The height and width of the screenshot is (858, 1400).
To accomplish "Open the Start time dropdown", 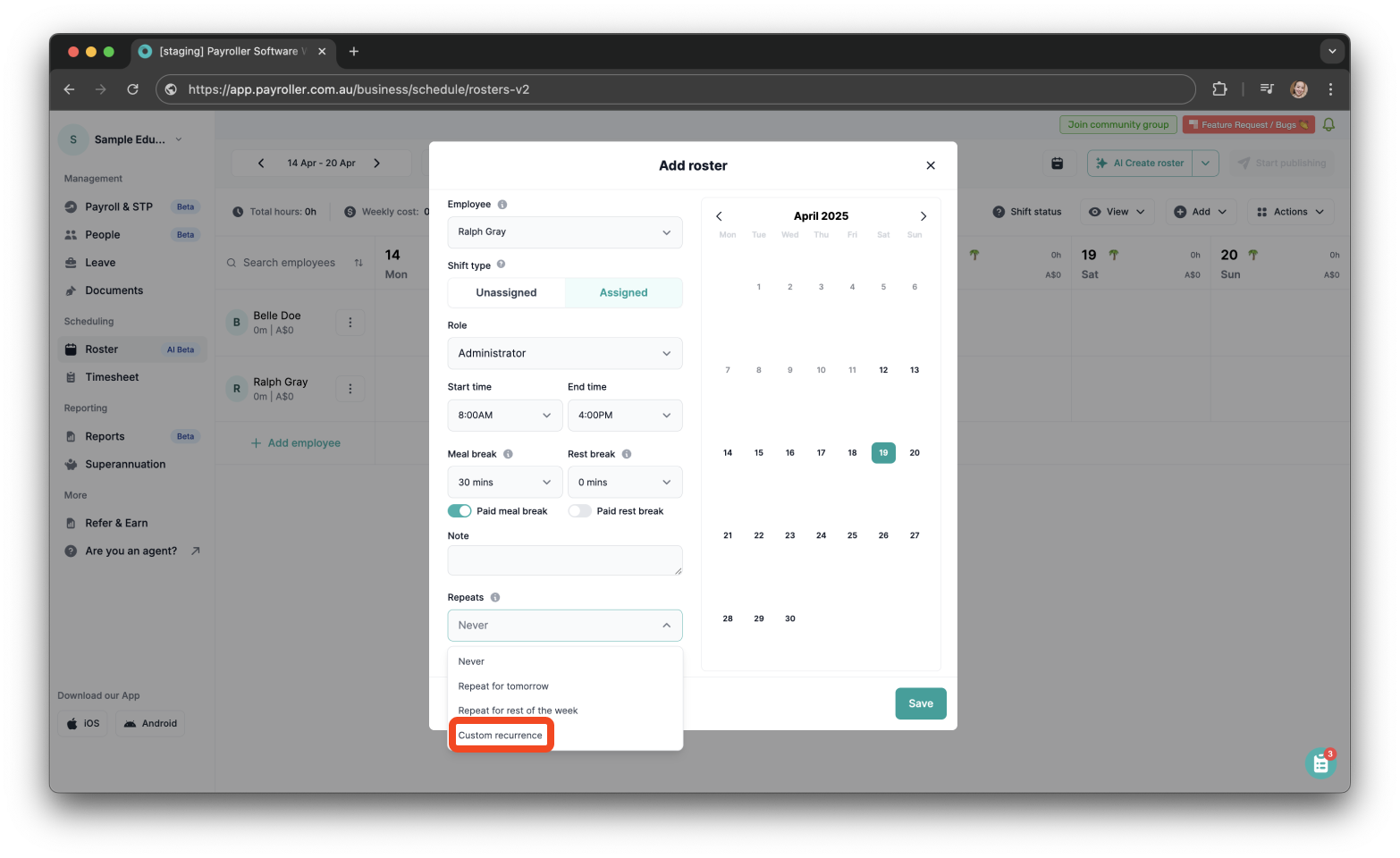I will coord(504,415).
